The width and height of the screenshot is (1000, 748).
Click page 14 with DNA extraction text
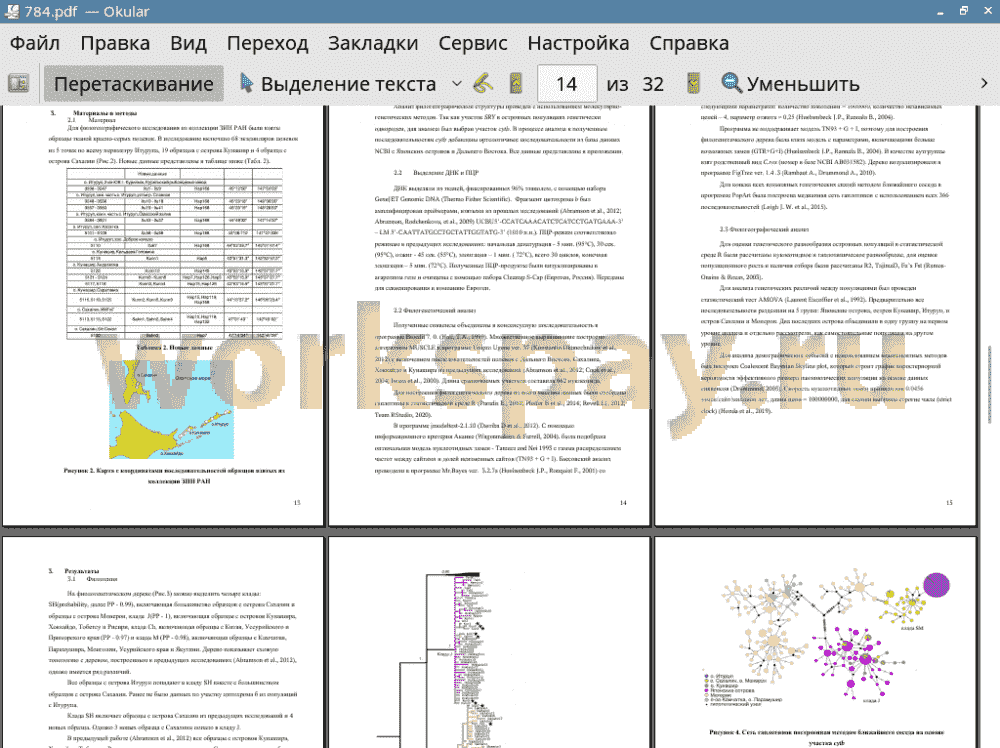[489, 316]
